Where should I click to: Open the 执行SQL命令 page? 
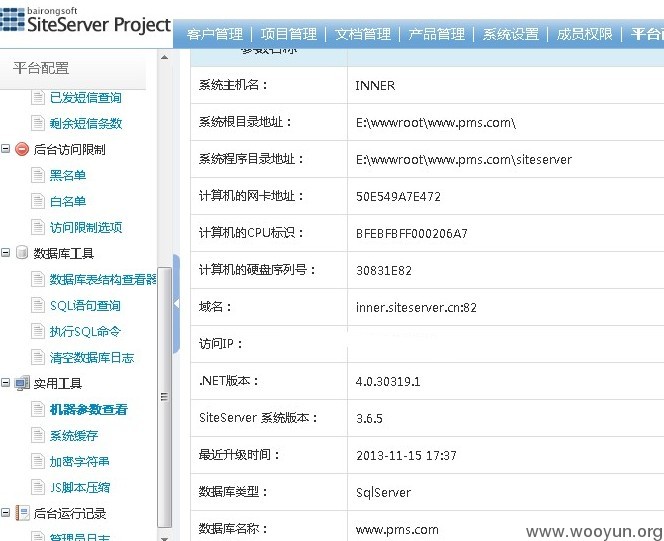click(85, 331)
